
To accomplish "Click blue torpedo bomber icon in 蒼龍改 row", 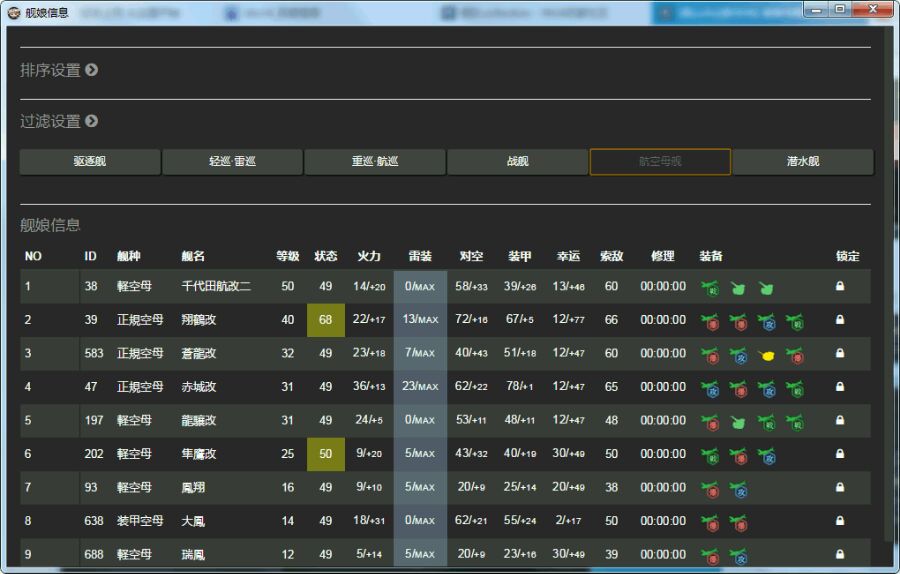I will coord(738,355).
